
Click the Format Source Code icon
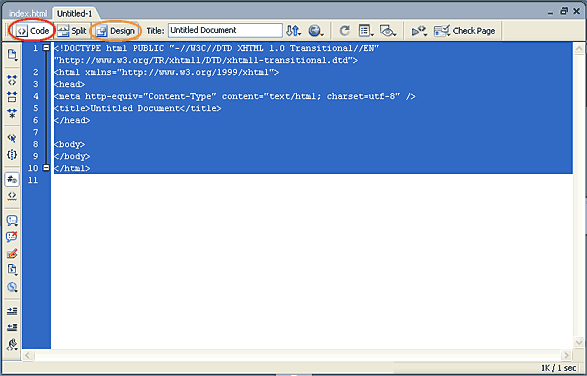tap(12, 344)
